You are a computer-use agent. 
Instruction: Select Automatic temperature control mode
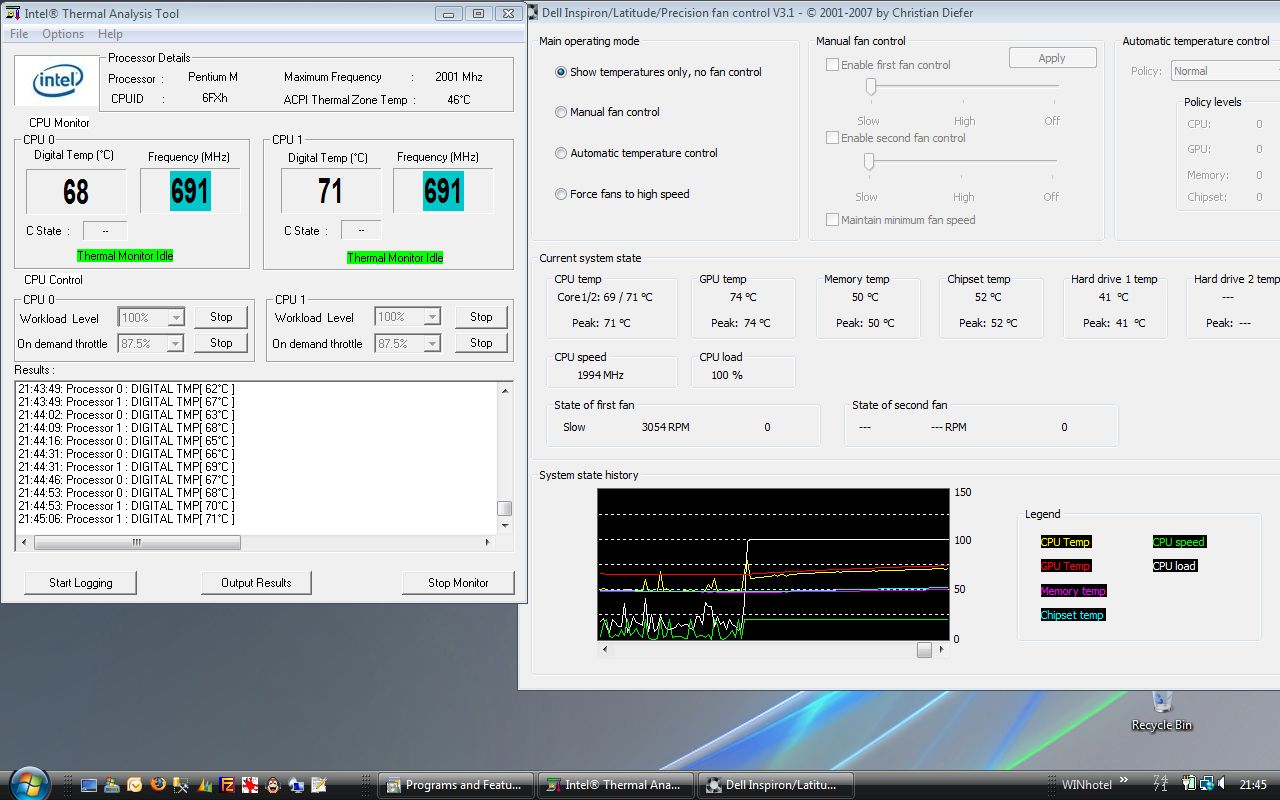click(636, 153)
